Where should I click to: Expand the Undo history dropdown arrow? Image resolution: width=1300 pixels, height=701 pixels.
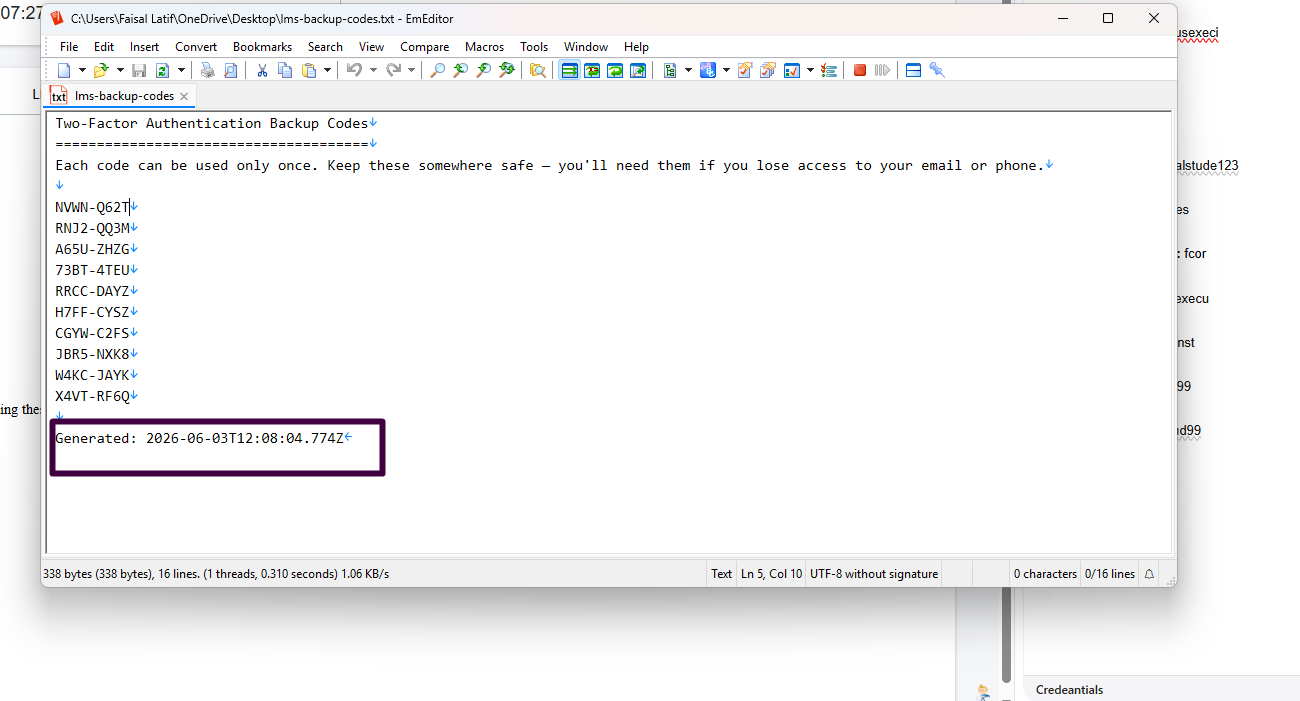[373, 70]
